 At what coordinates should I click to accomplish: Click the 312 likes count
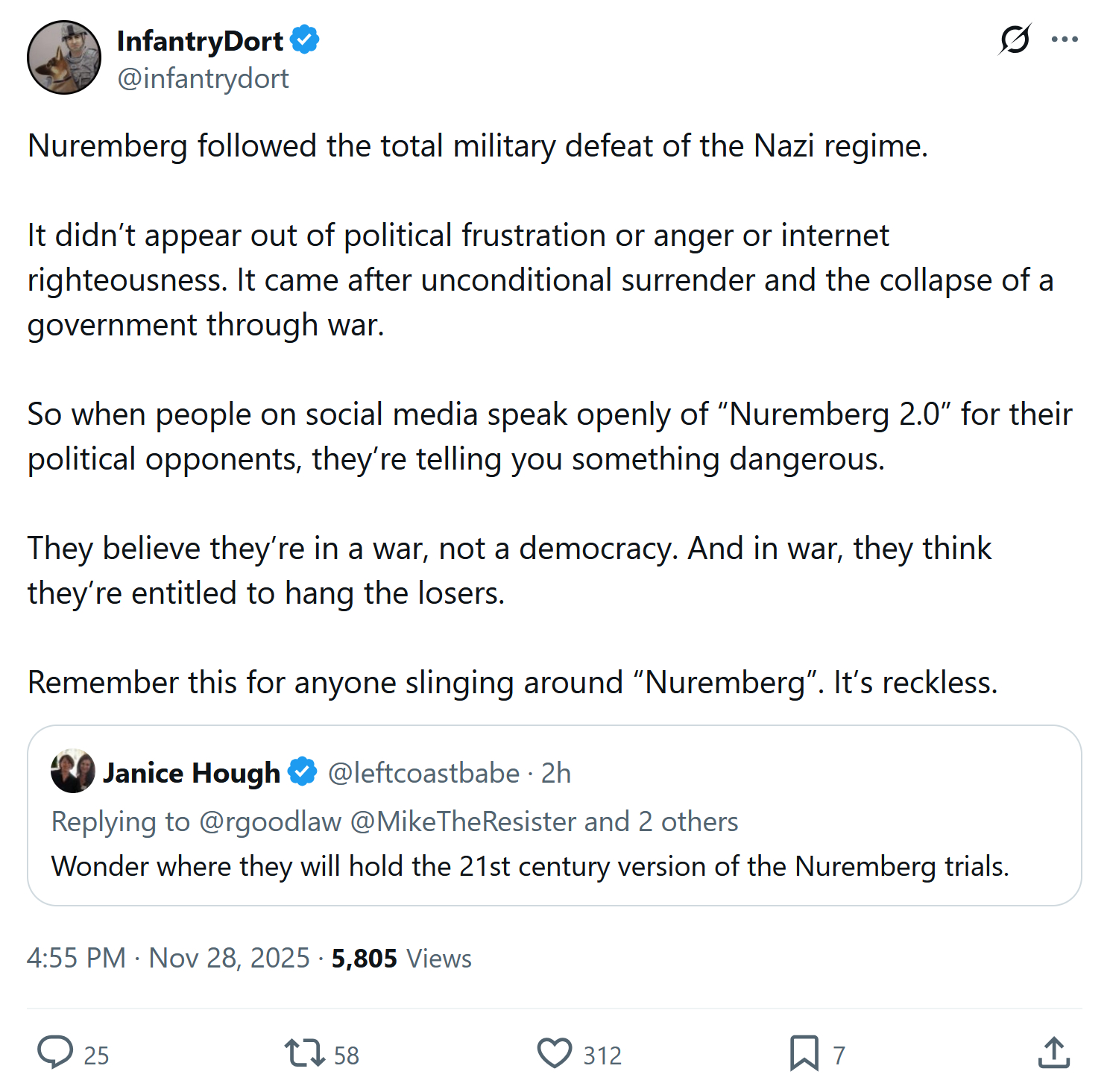pyautogui.click(x=602, y=1055)
